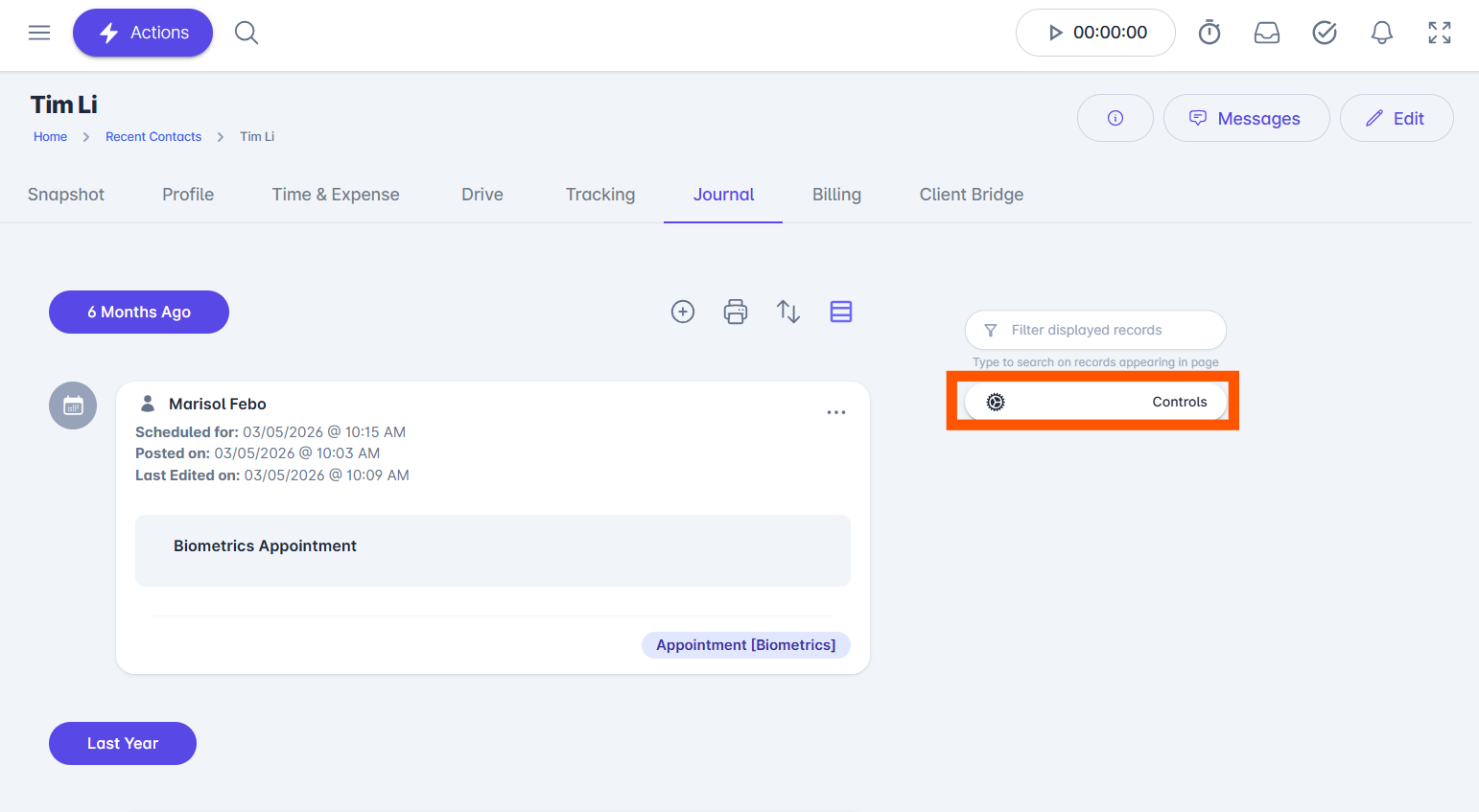Switch to the Profile tab
This screenshot has width=1479, height=812.
[x=188, y=195]
